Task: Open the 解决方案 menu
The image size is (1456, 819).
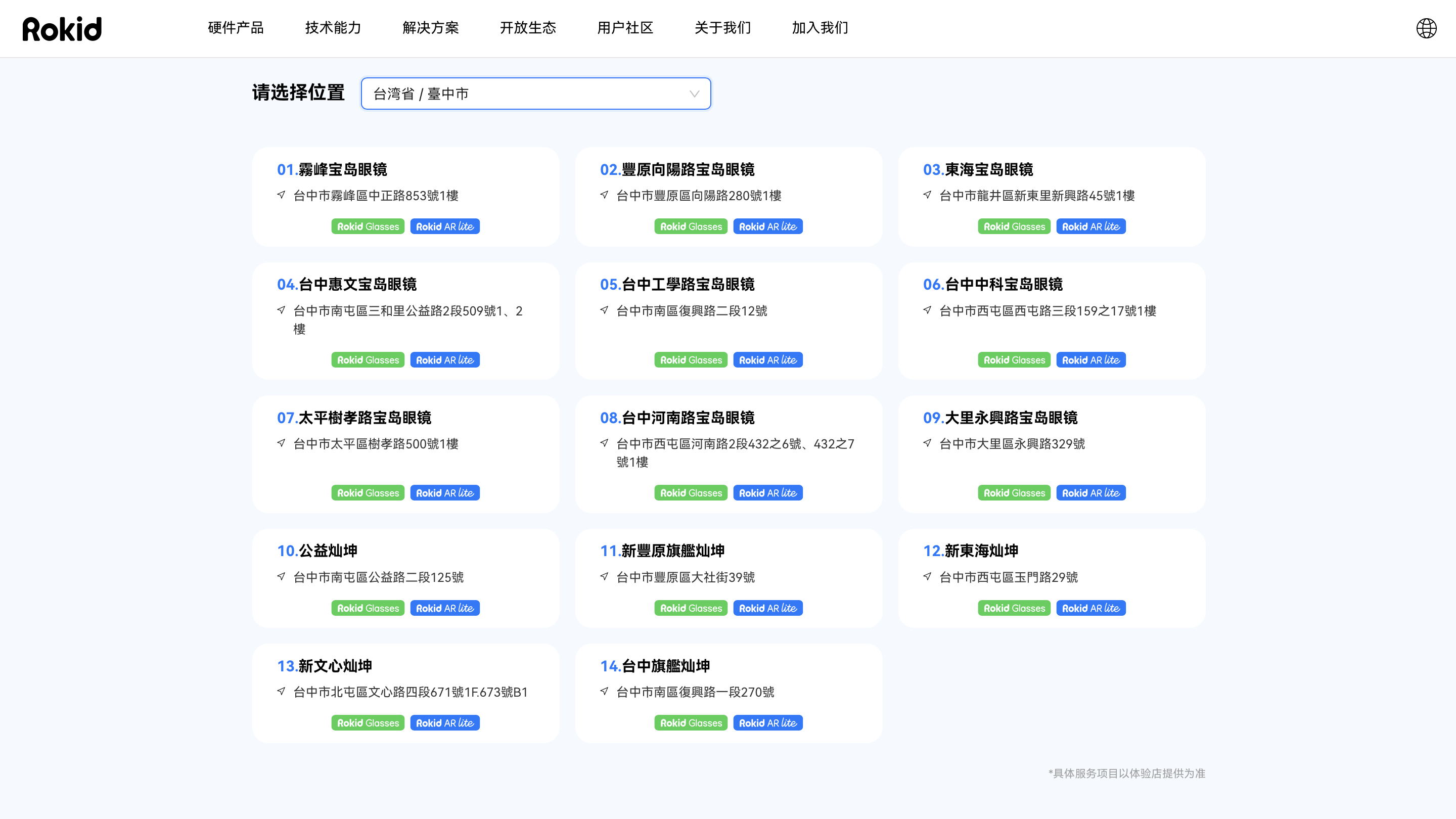Action: point(431,28)
